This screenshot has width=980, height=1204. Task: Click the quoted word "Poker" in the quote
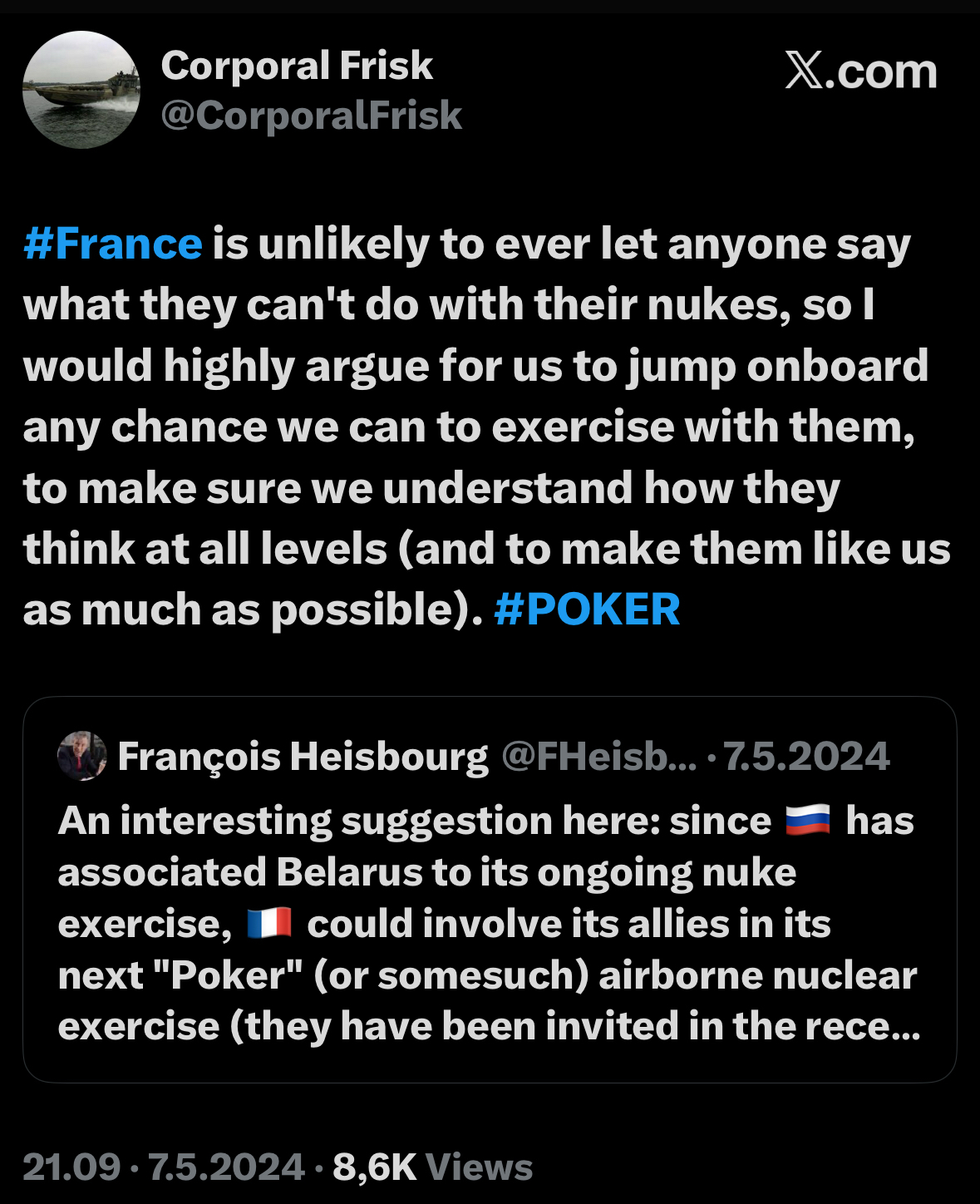click(228, 975)
